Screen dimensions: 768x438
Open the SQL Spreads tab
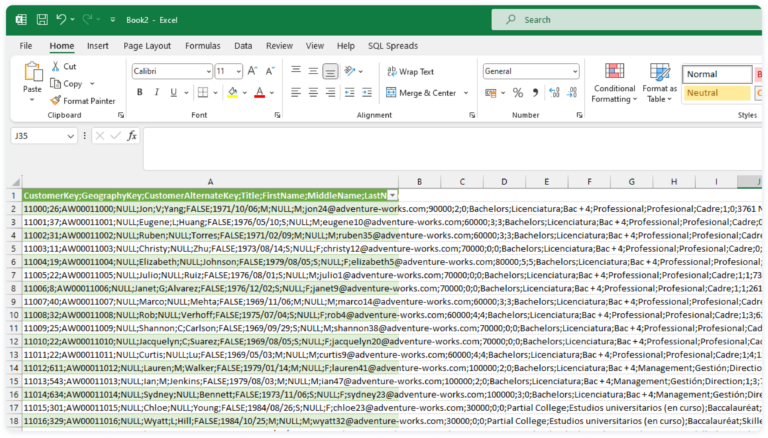(393, 46)
